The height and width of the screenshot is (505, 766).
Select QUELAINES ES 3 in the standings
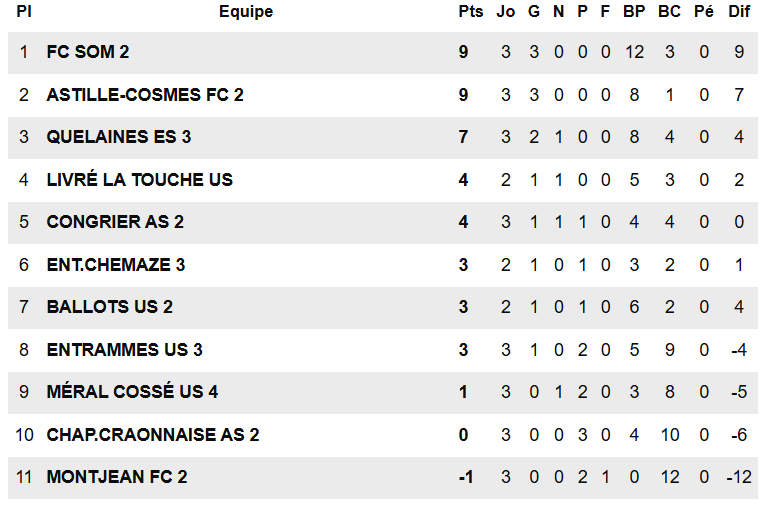(x=118, y=137)
